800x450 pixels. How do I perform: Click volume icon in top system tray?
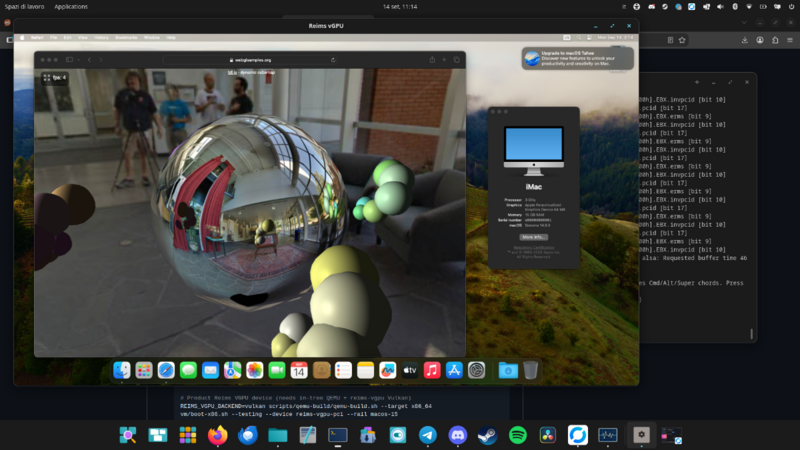pyautogui.click(x=720, y=7)
